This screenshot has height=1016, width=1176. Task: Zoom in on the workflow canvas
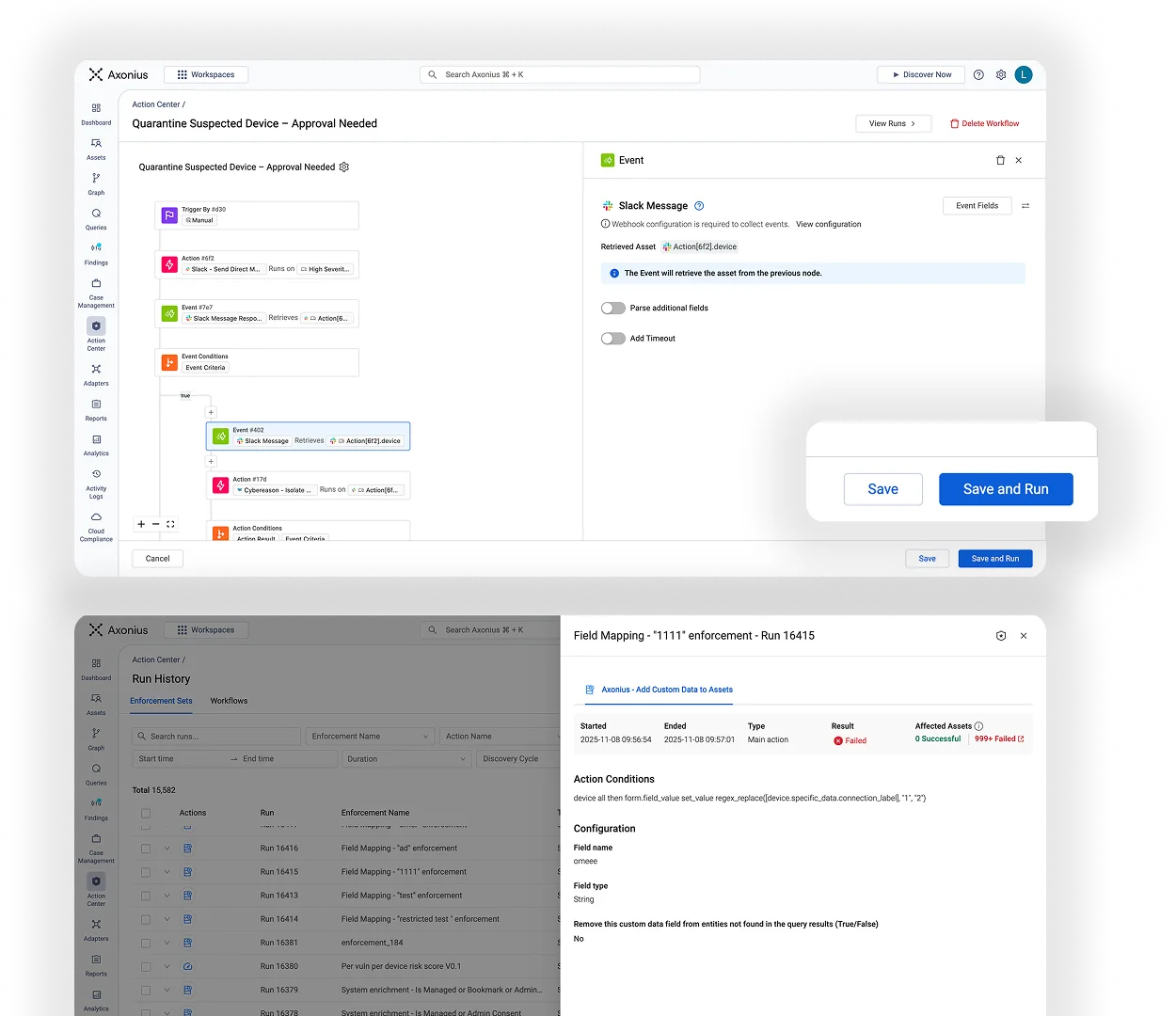click(141, 524)
